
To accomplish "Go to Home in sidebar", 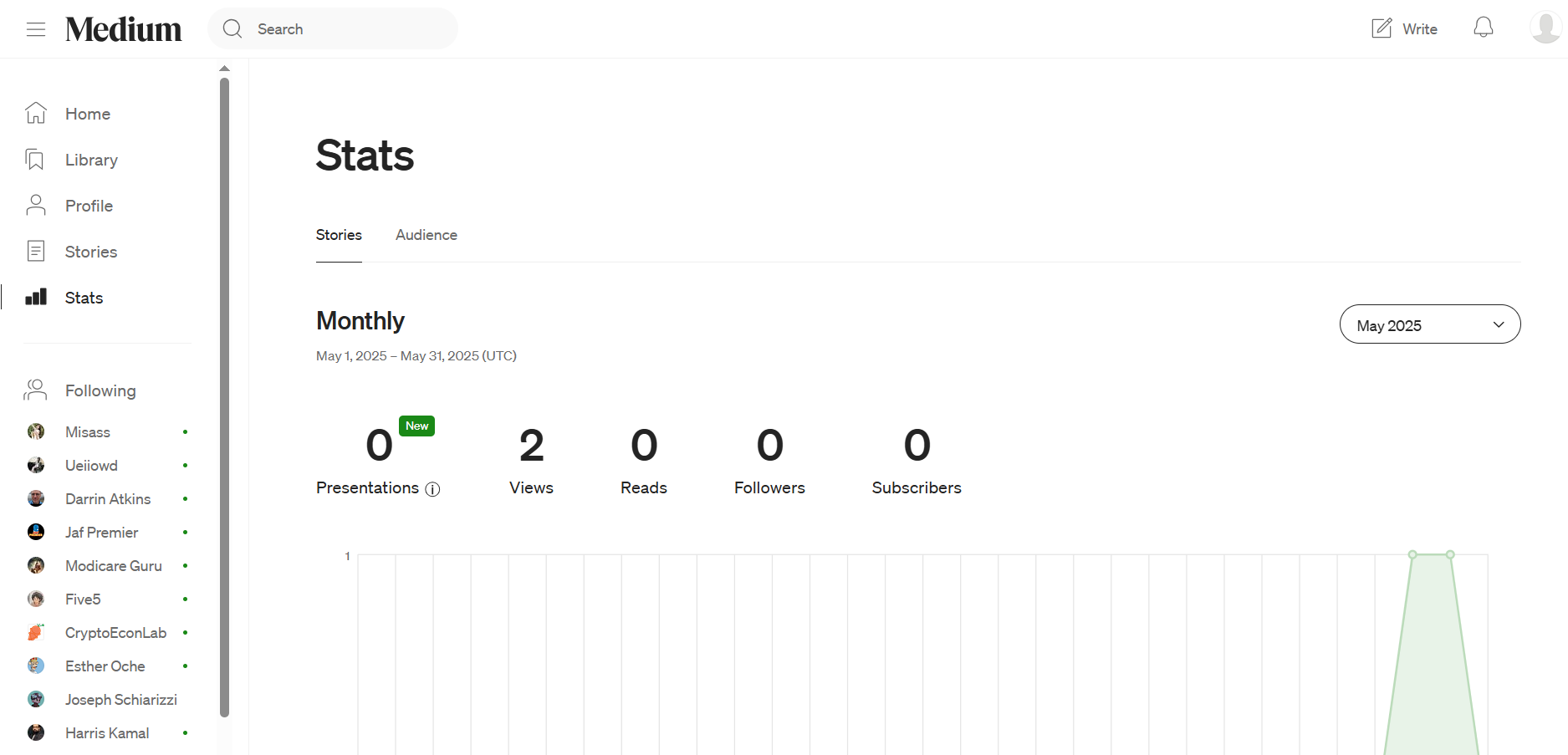I will click(x=88, y=114).
